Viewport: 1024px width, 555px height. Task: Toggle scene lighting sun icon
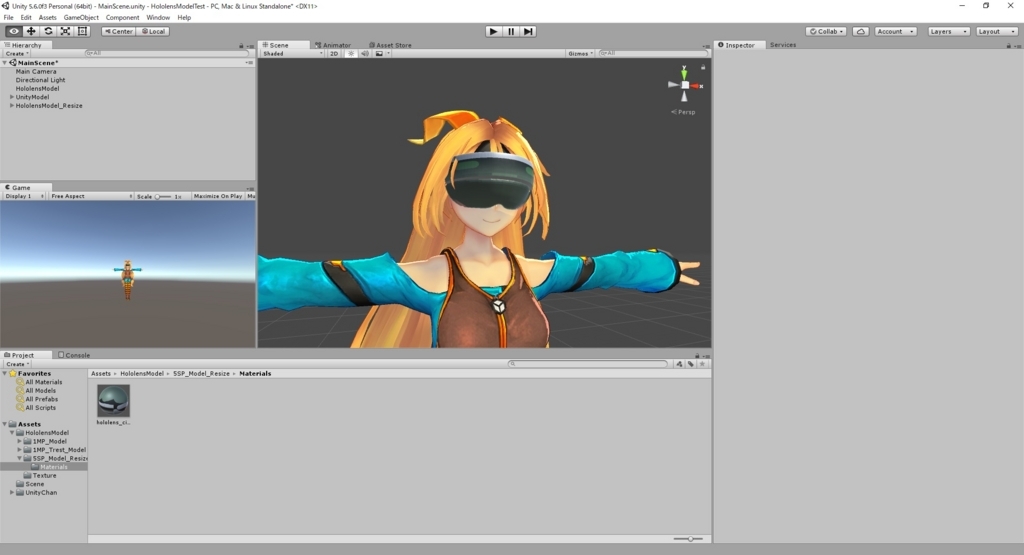351,54
